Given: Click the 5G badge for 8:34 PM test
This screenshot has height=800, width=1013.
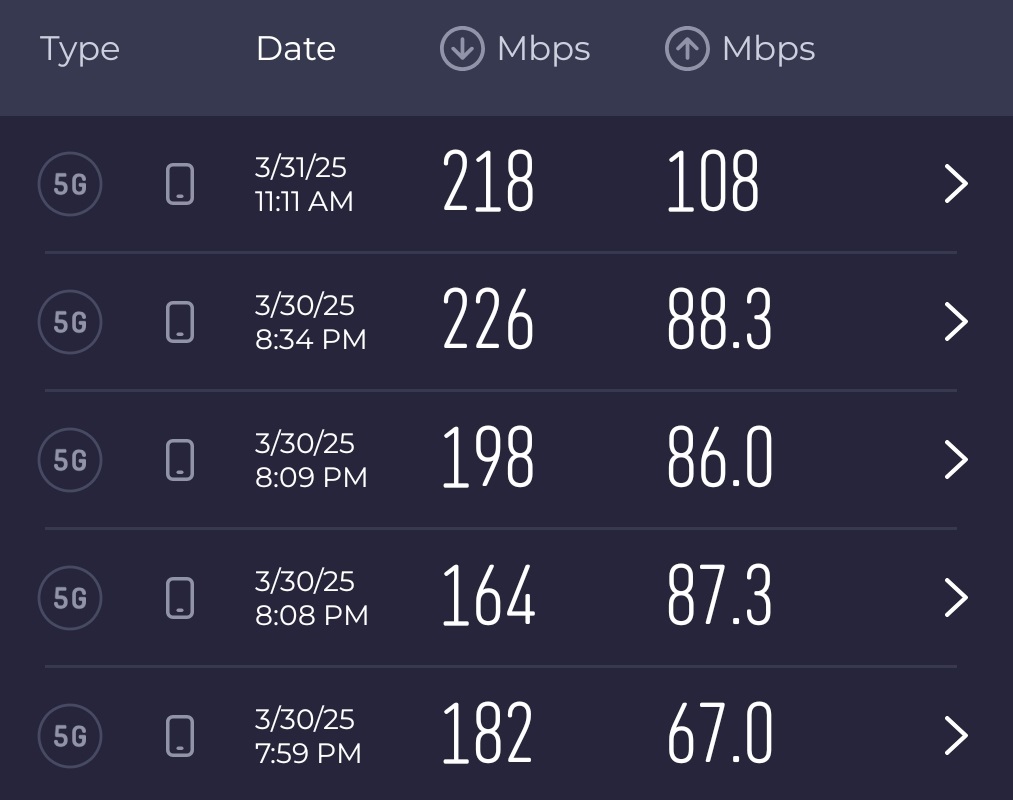Looking at the screenshot, I should (70, 322).
